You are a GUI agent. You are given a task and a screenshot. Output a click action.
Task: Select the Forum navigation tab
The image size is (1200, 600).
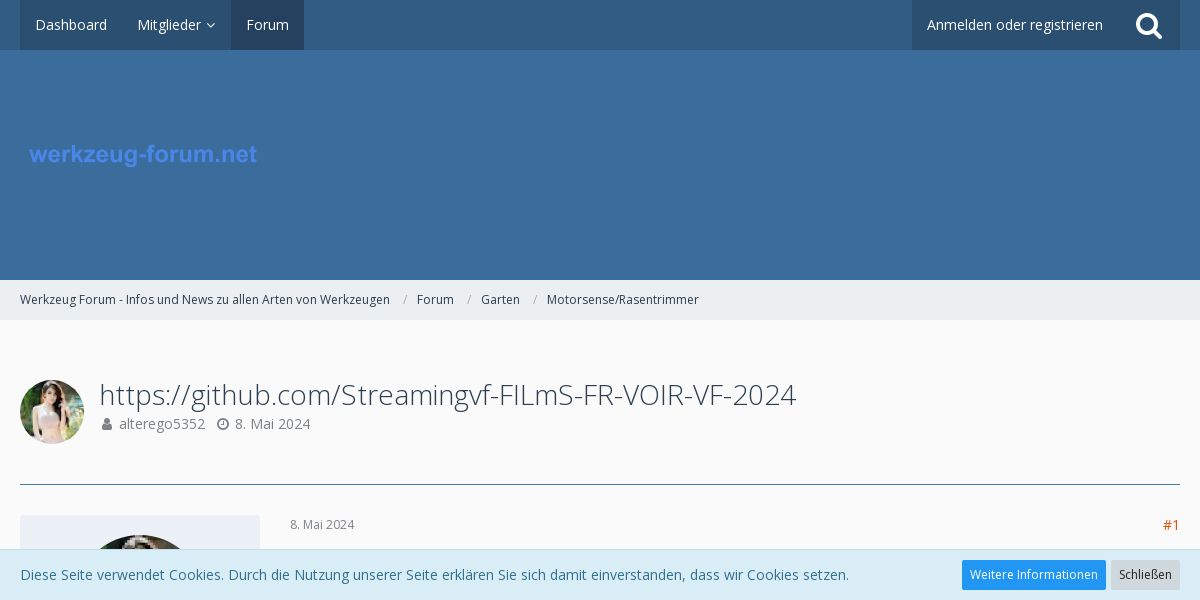tap(267, 25)
